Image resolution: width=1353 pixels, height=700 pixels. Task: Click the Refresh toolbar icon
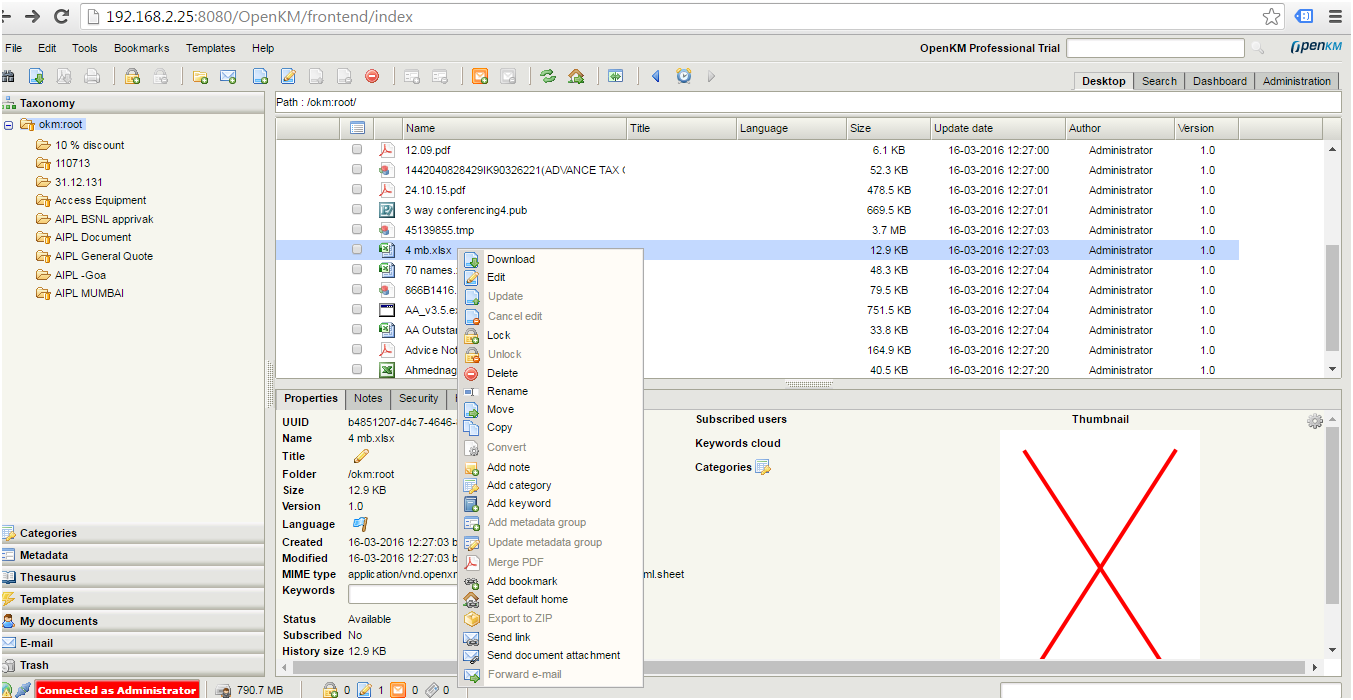coord(548,76)
